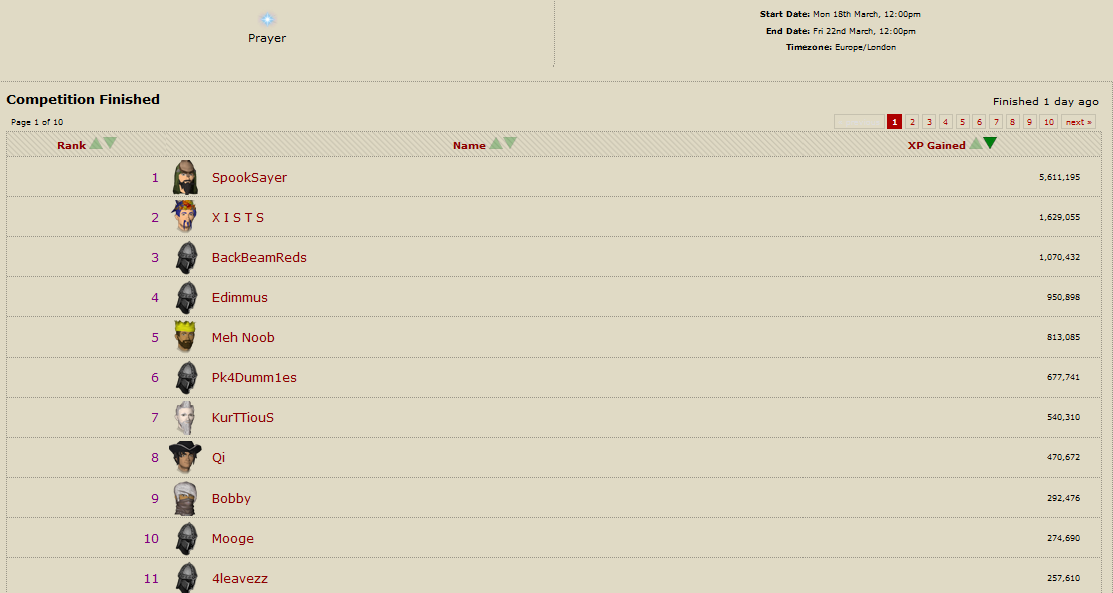
Task: Open Pk4Dumm1es player profile link
Action: coord(254,377)
